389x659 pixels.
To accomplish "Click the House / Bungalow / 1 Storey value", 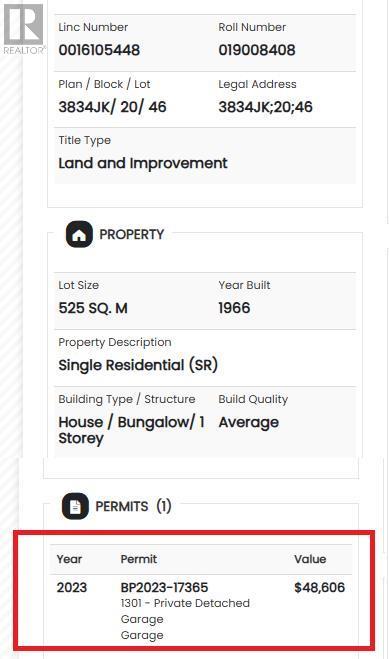I will click(131, 430).
